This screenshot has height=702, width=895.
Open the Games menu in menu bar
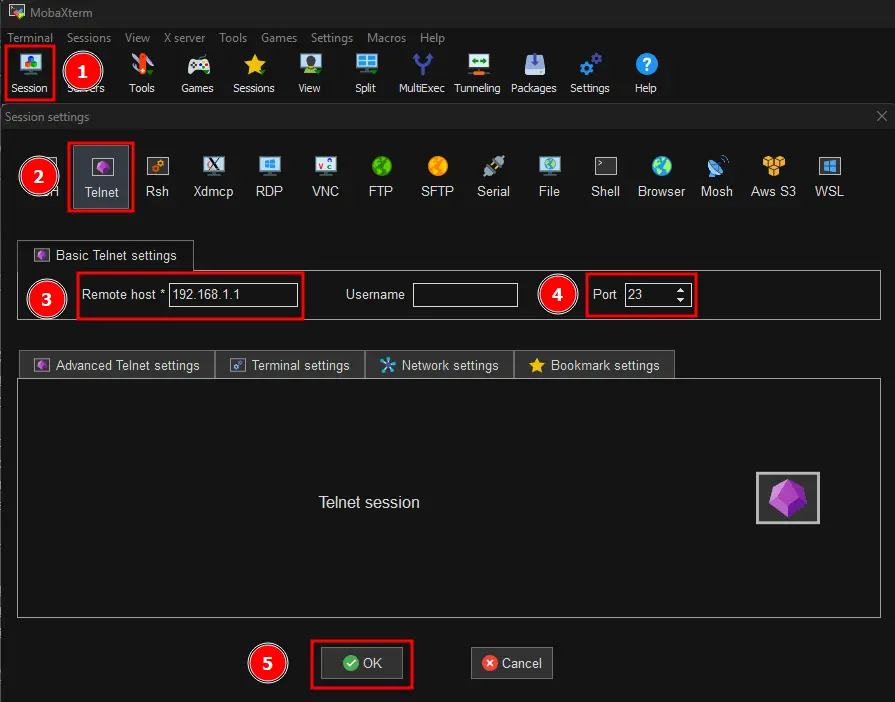pyautogui.click(x=279, y=38)
